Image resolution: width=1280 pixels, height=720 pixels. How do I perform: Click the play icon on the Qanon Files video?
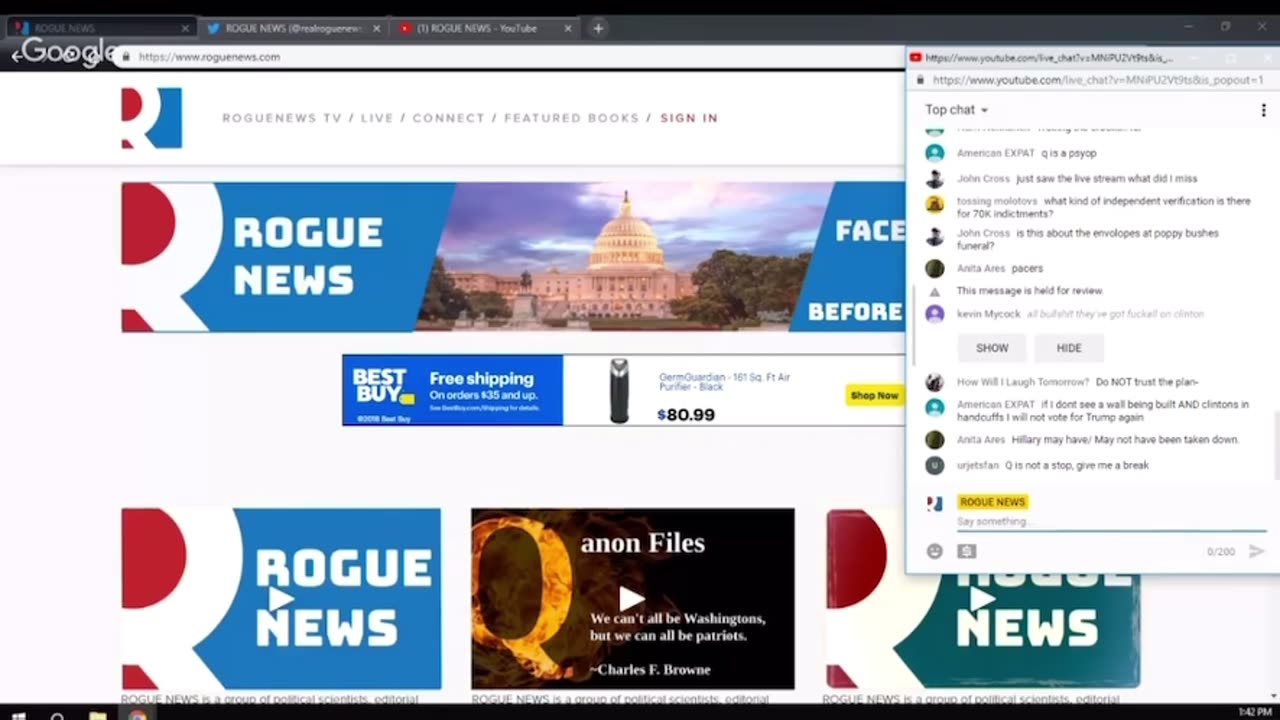tap(632, 598)
